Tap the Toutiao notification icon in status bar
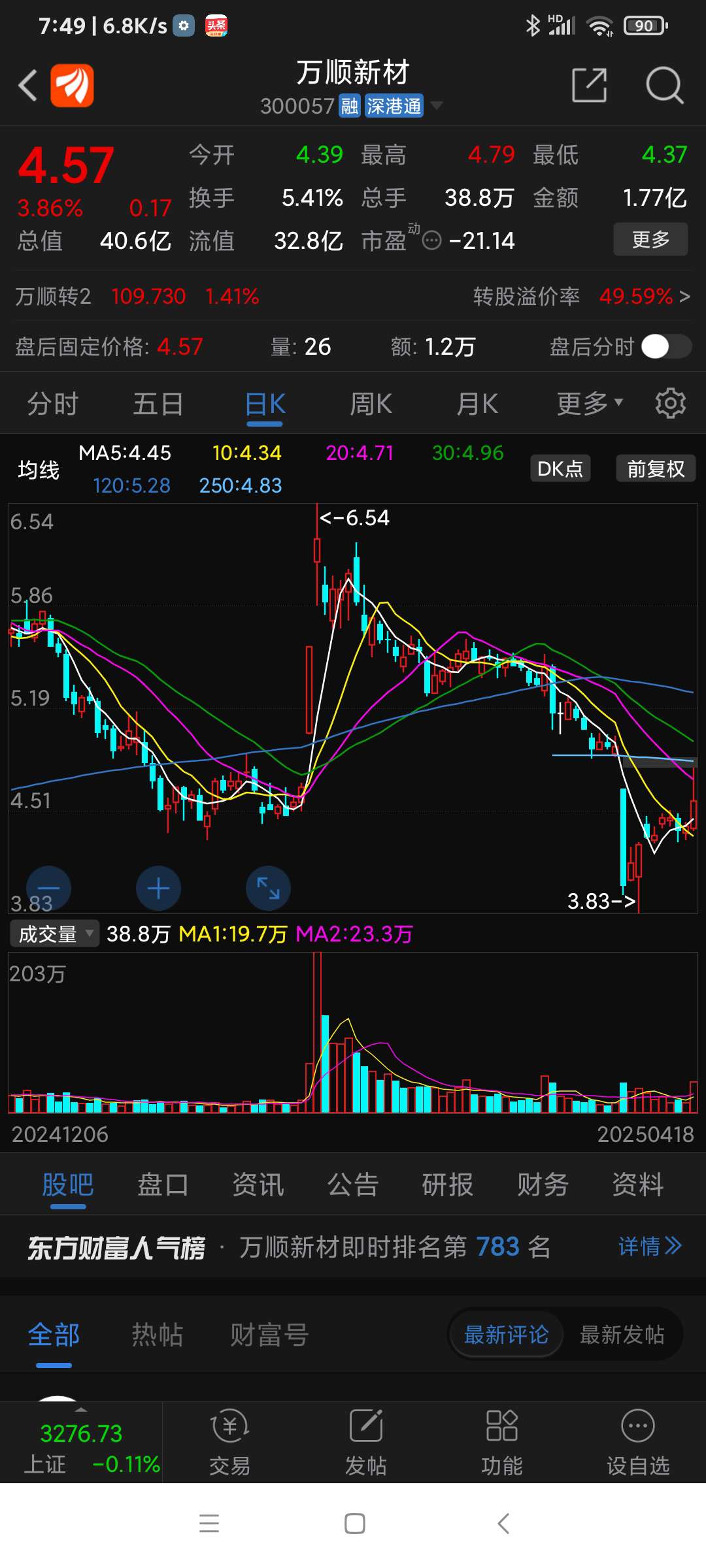The image size is (706, 1568). tap(216, 25)
